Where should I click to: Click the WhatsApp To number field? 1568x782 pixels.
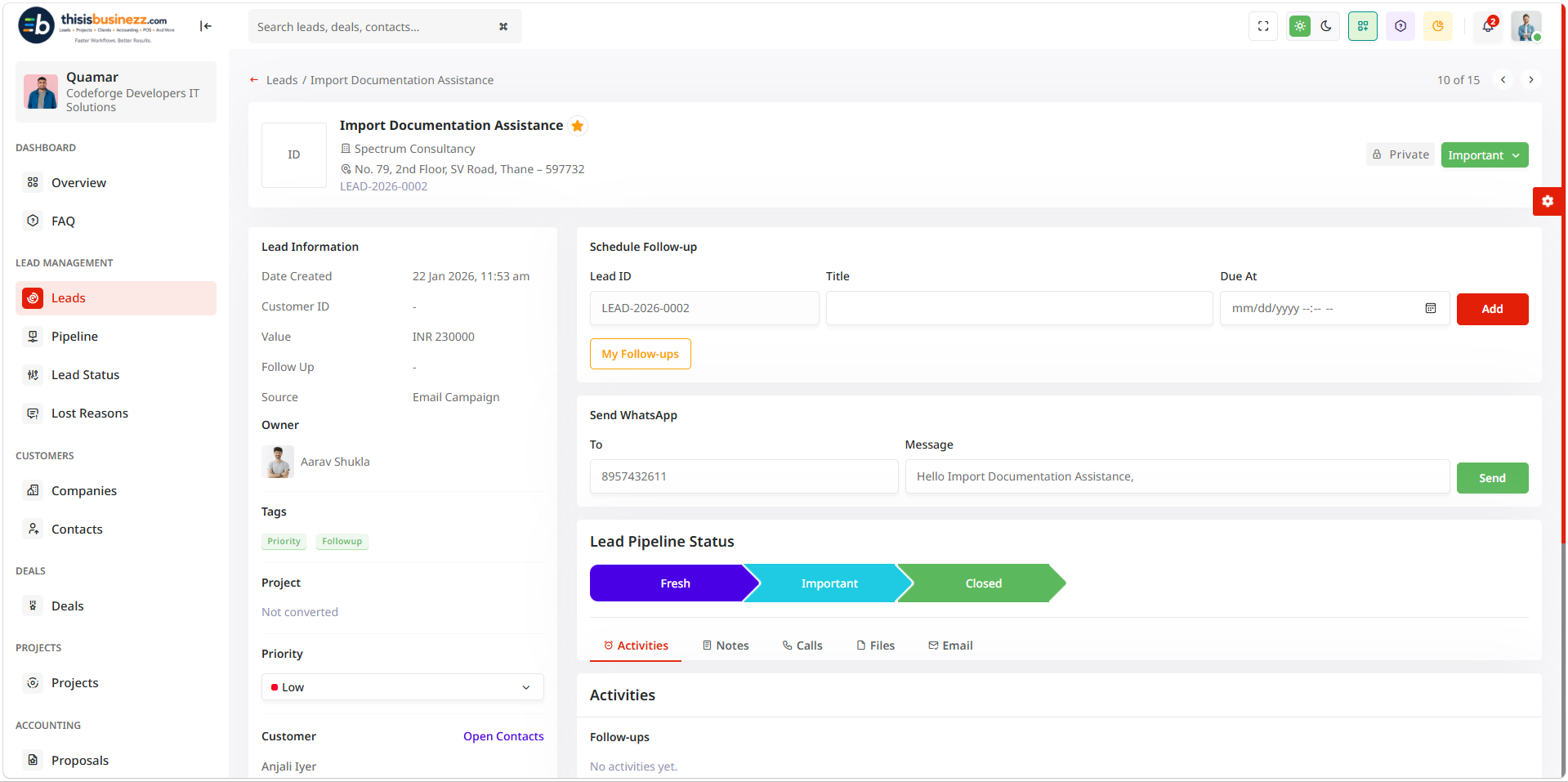click(744, 476)
